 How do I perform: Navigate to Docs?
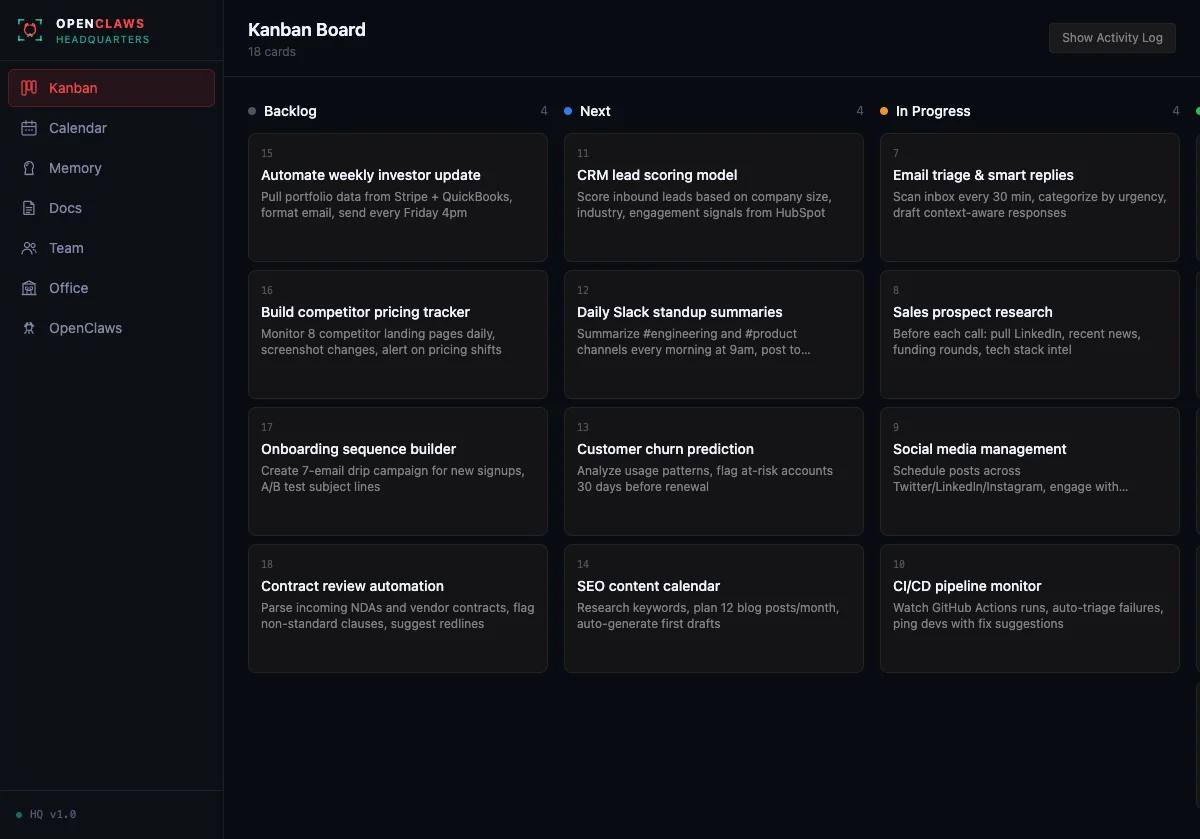(111, 208)
